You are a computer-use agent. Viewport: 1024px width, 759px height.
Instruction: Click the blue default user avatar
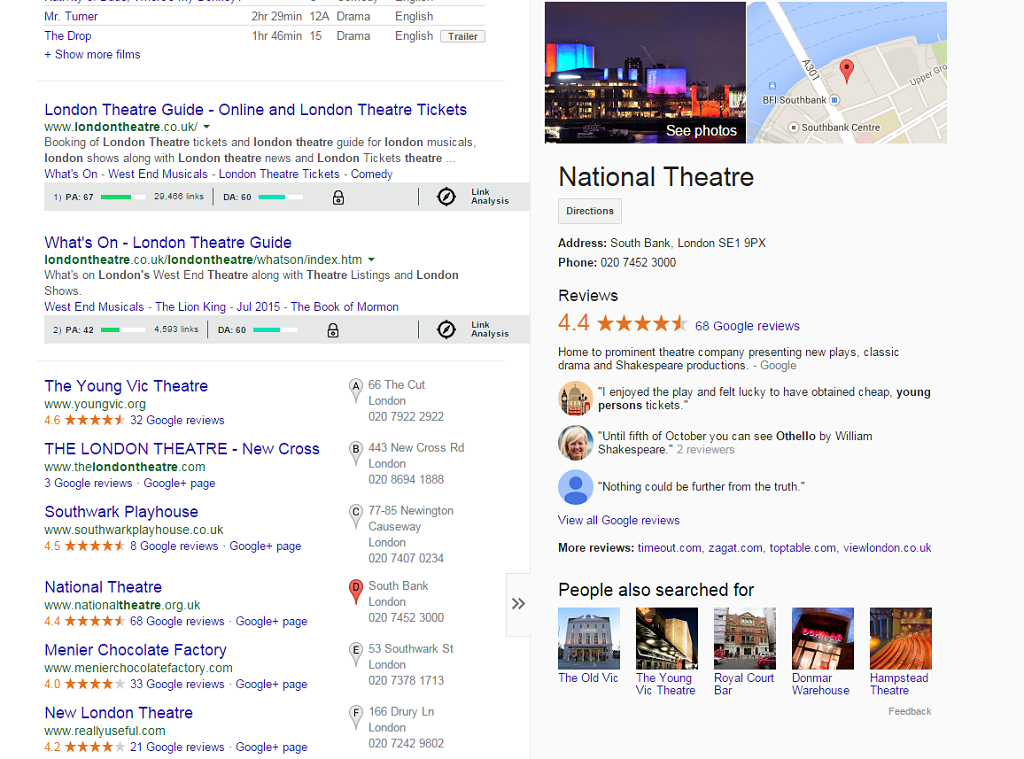click(575, 487)
